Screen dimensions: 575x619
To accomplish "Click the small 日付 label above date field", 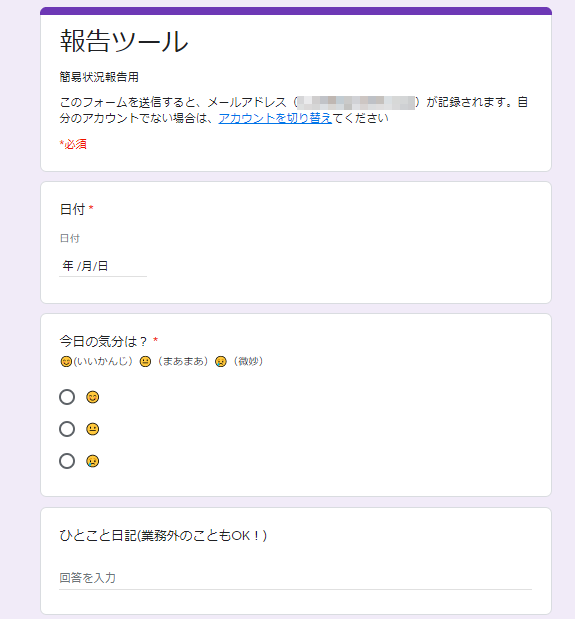I will tap(69, 238).
